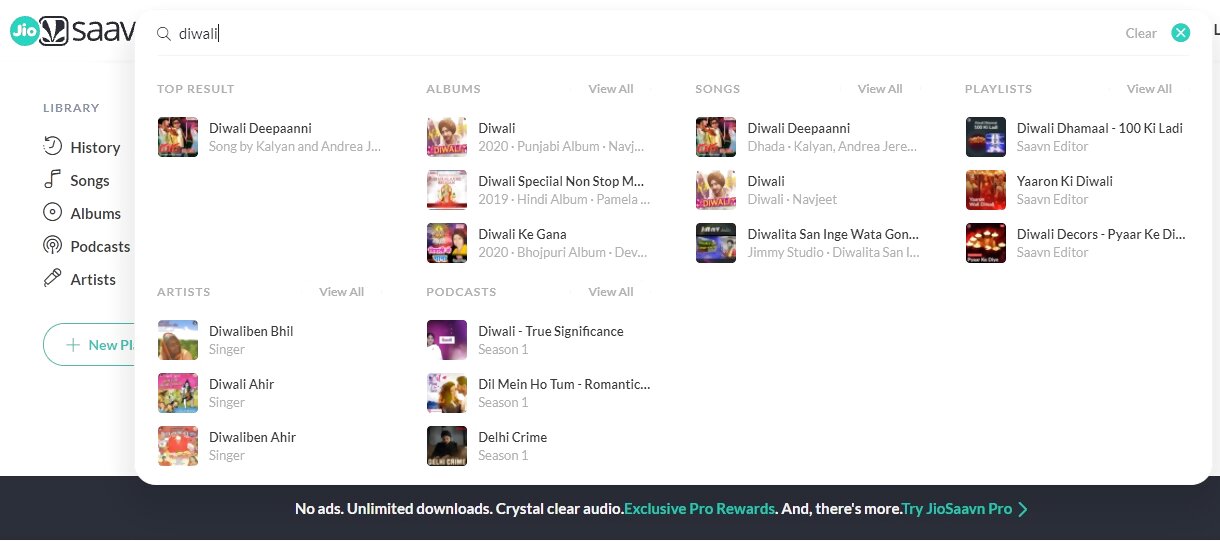Viewport: 1220px width, 541px height.
Task: Open Dil Mein Ho Tum podcast thumbnail
Action: pos(447,393)
